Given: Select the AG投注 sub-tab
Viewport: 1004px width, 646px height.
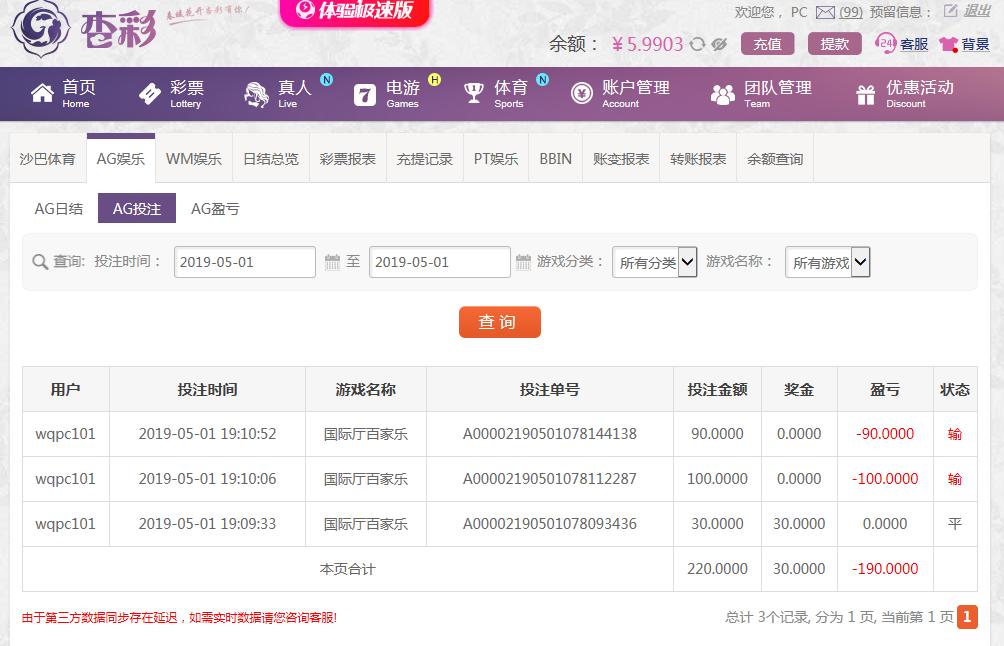Looking at the screenshot, I should point(137,209).
